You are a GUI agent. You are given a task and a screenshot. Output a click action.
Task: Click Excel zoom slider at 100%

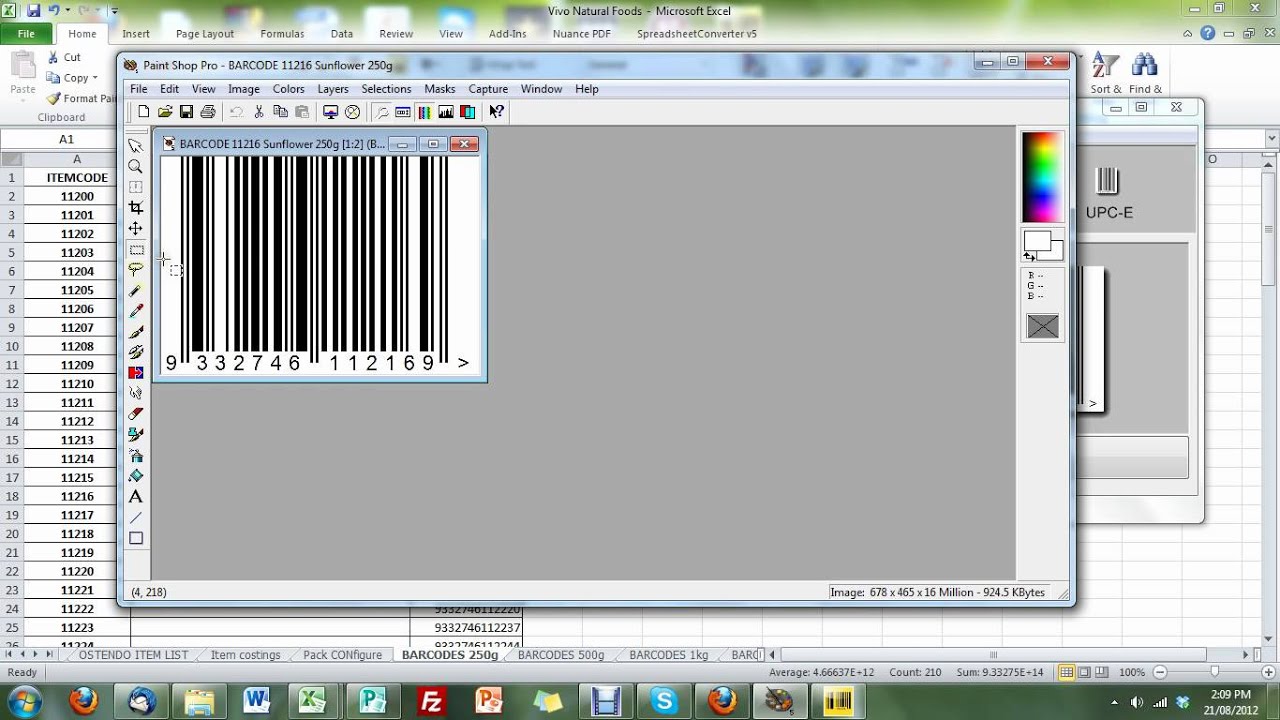1214,672
